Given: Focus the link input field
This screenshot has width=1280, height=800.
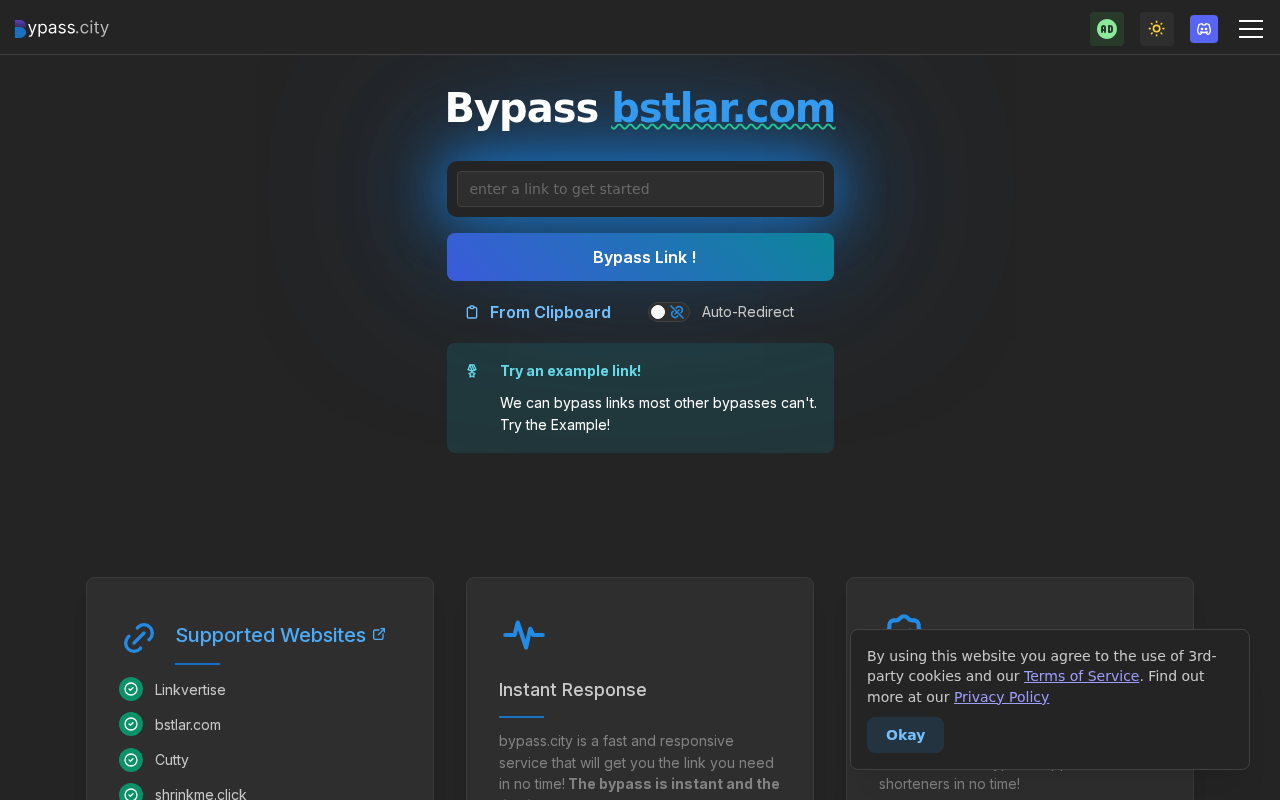Looking at the screenshot, I should pos(640,189).
